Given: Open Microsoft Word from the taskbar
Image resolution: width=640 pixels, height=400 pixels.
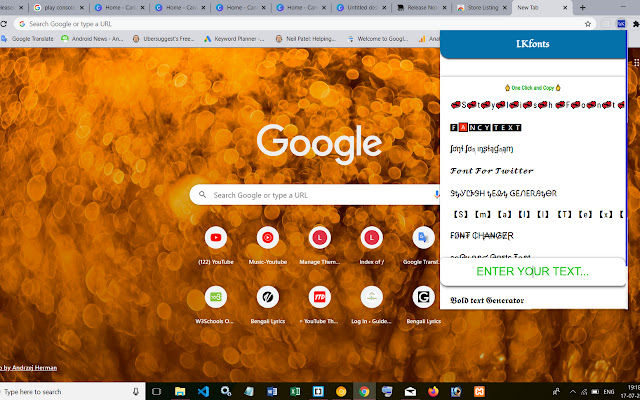Looking at the screenshot, I should tap(272, 391).
